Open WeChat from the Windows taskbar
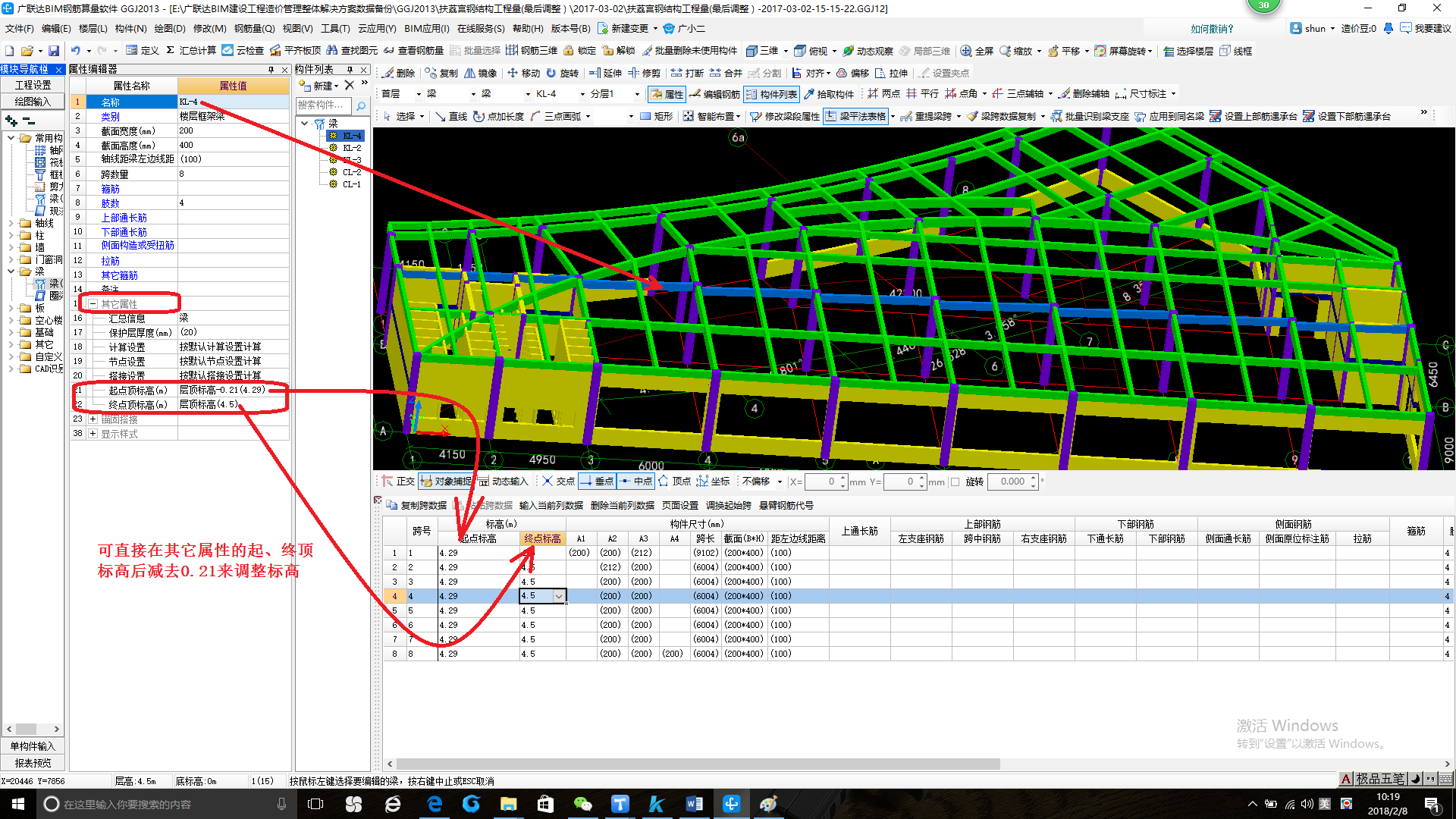Viewport: 1456px width, 819px height. 582,804
